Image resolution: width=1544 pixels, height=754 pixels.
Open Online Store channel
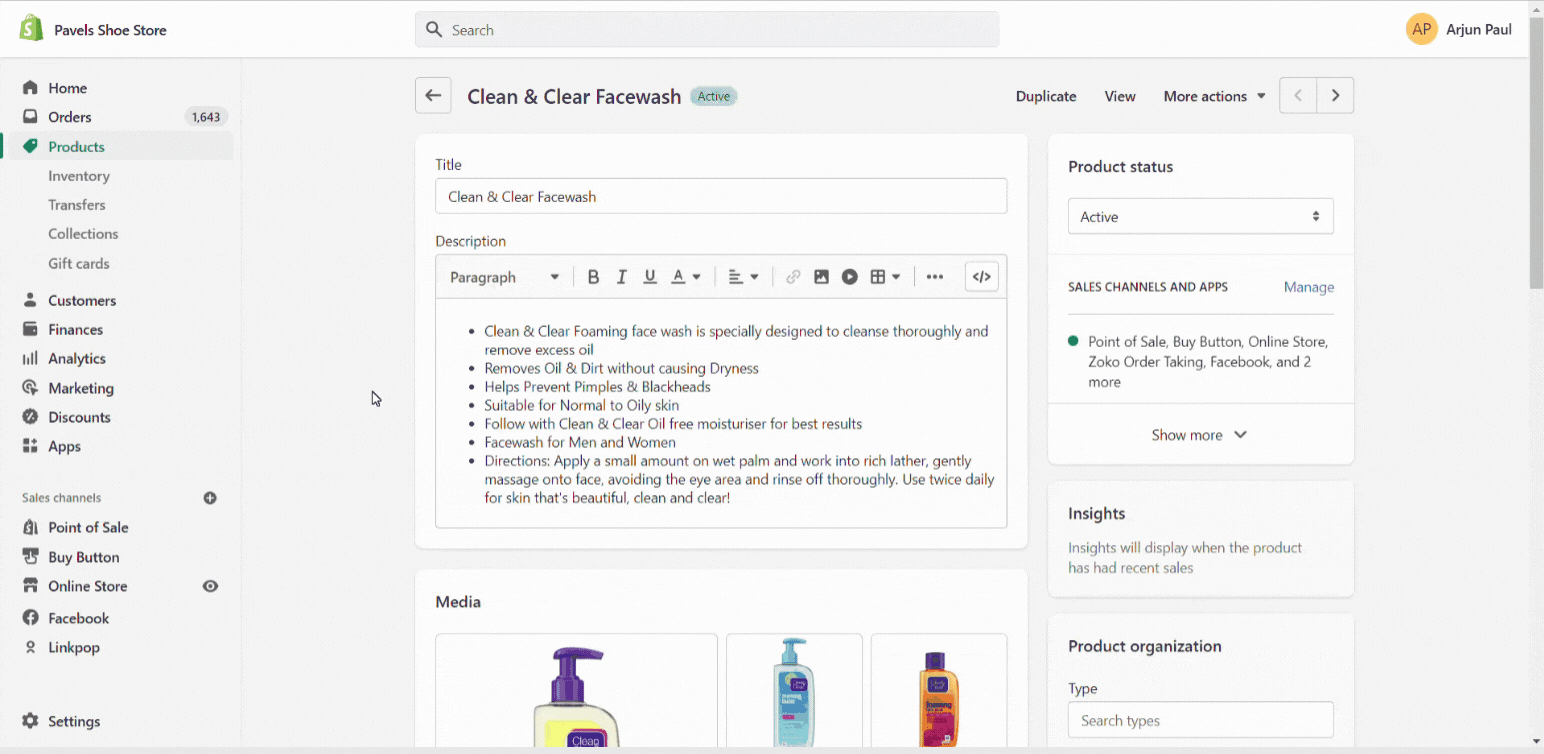click(88, 586)
